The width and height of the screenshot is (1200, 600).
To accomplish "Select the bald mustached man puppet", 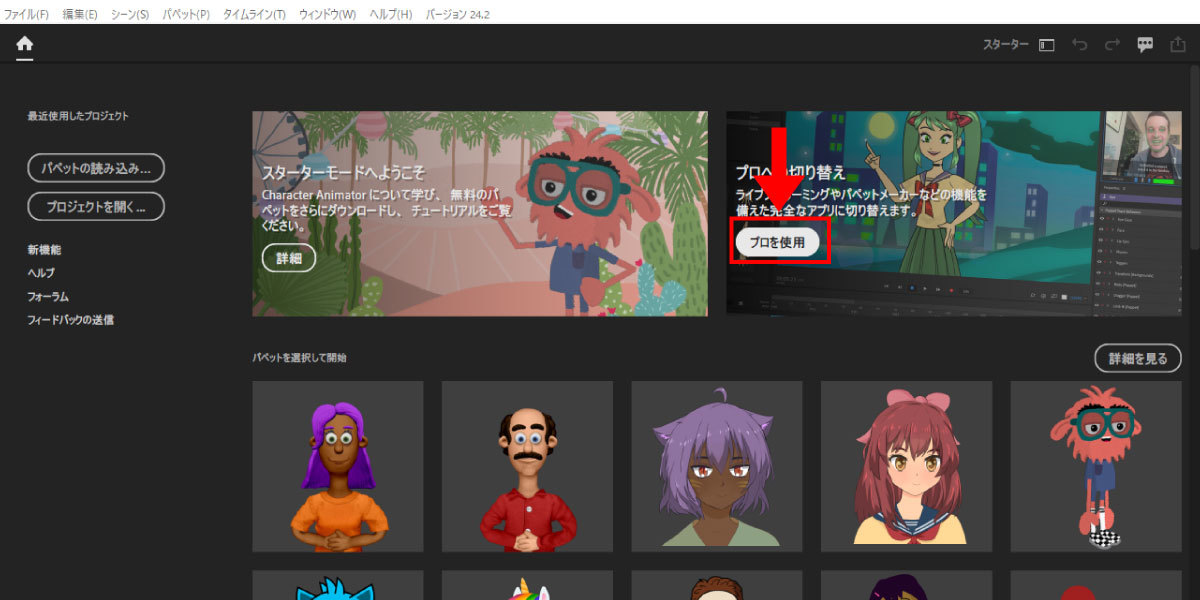I will click(x=527, y=466).
